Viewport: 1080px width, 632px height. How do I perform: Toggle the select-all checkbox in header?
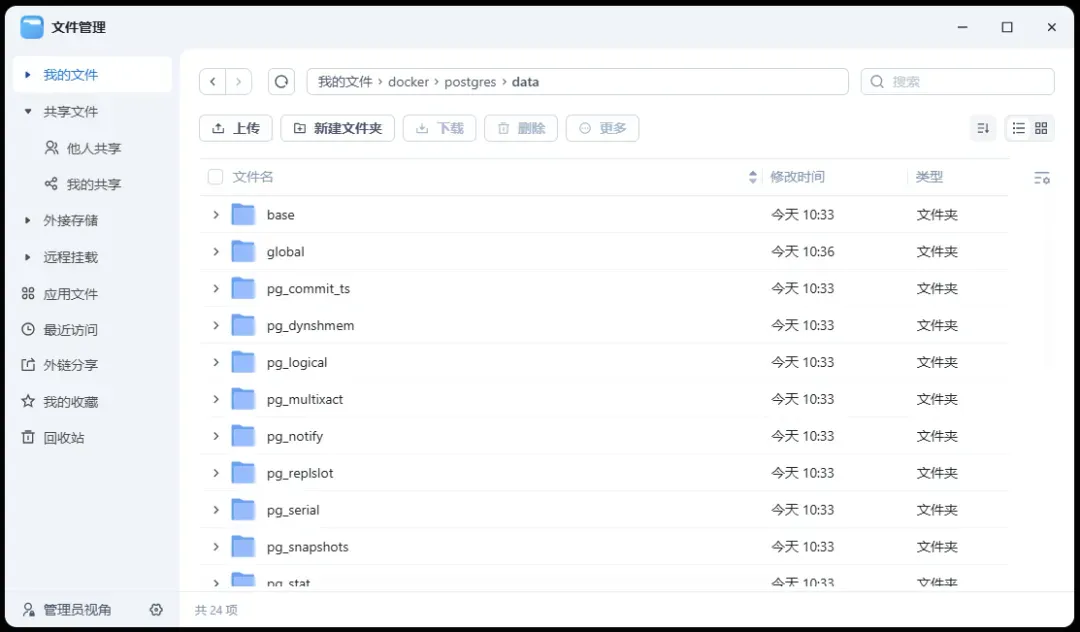(x=215, y=176)
